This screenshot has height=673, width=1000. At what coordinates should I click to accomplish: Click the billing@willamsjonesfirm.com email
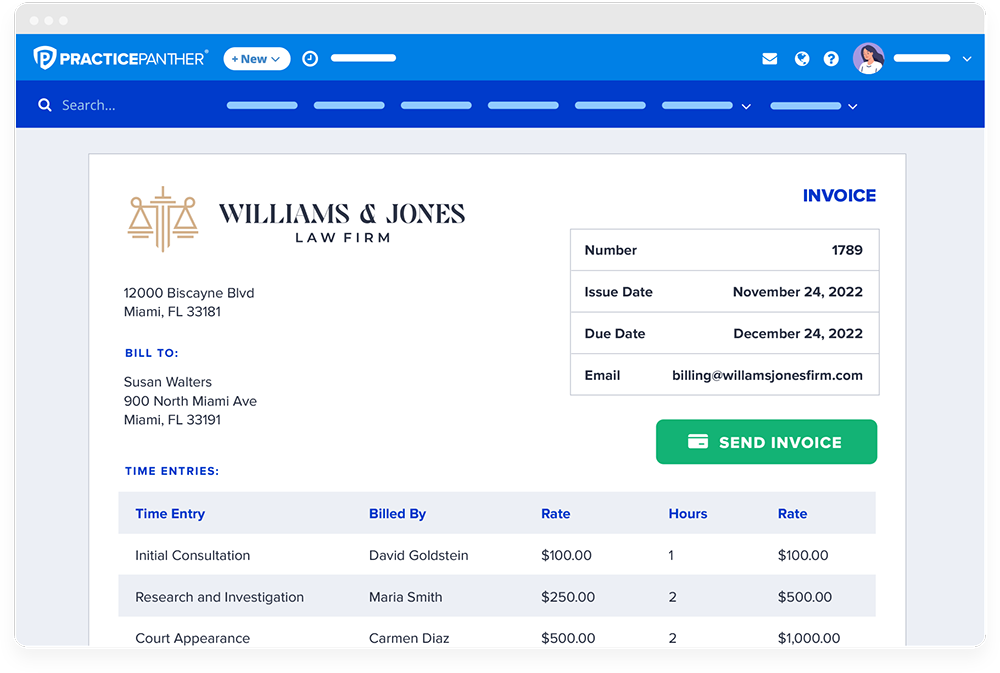(x=767, y=375)
